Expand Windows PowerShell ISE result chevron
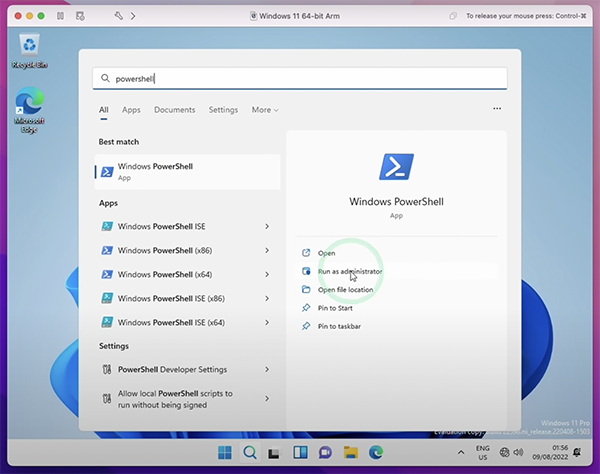 pyautogui.click(x=267, y=226)
